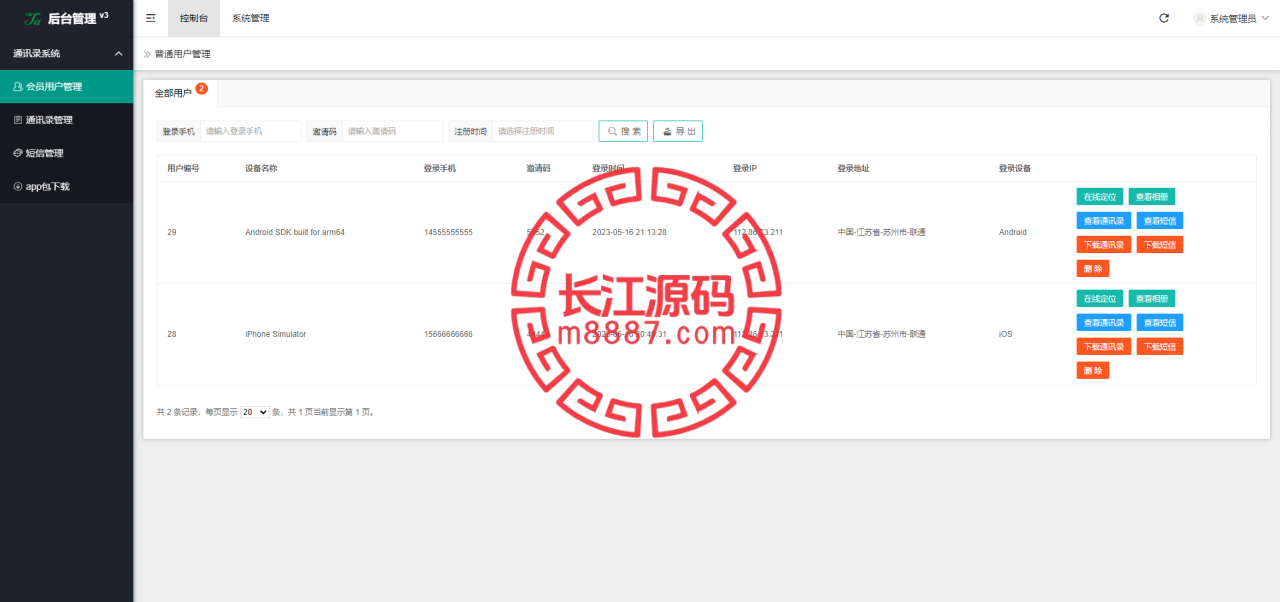Click the 用户编号 column header

[x=183, y=168]
